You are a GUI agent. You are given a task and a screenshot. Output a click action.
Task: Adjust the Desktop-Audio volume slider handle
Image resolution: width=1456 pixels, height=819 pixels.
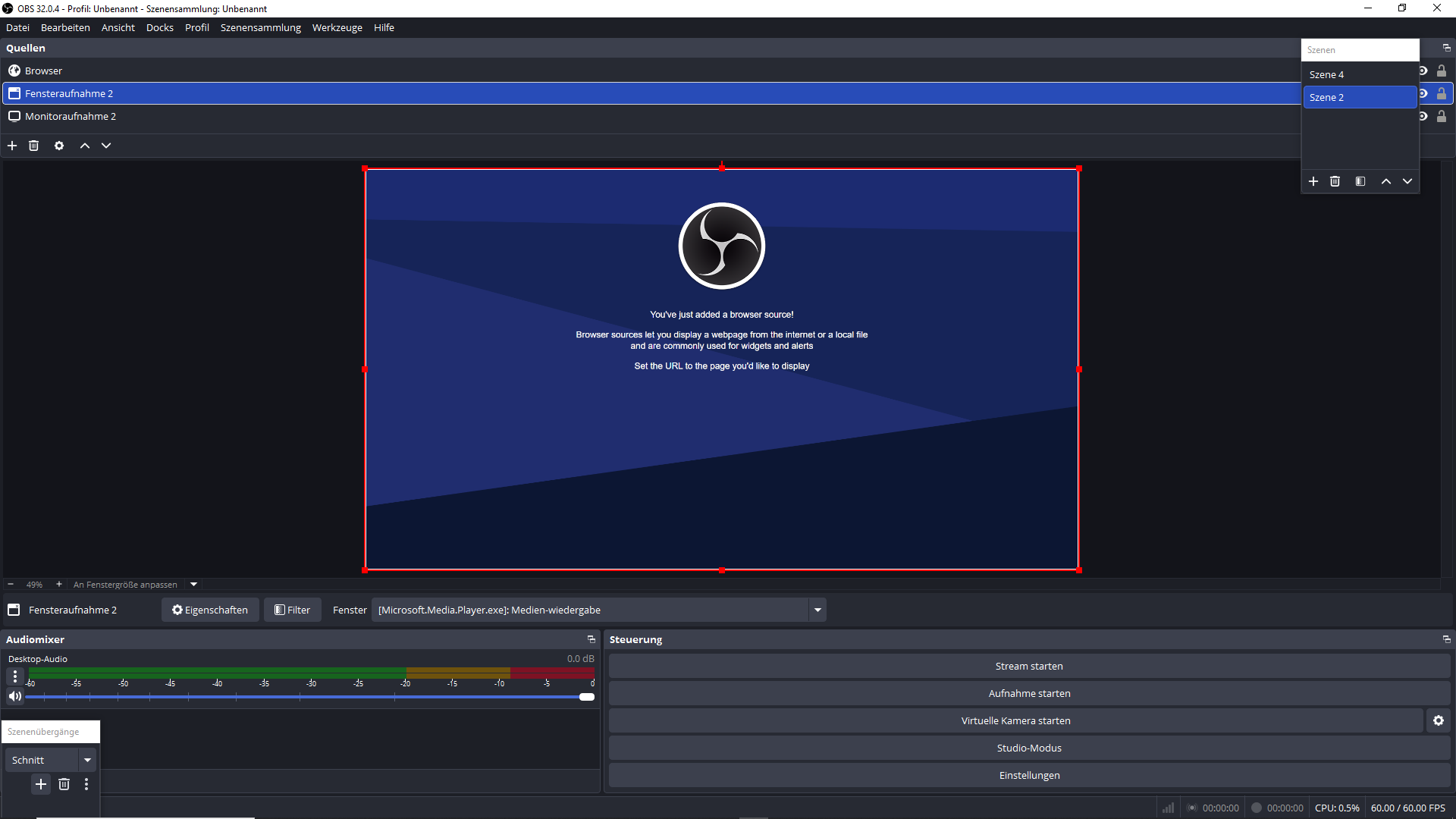[x=587, y=697]
